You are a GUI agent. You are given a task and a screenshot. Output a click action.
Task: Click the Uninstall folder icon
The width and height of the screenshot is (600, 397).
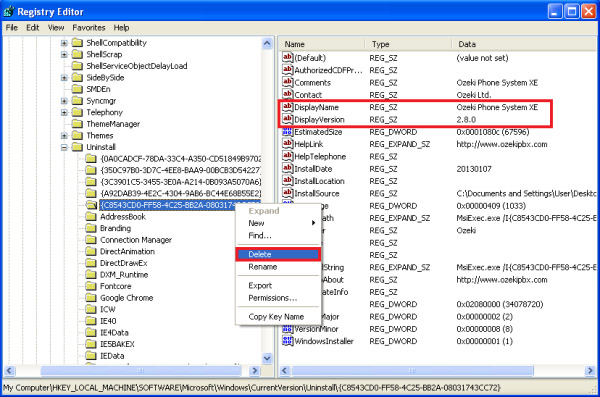pos(78,147)
